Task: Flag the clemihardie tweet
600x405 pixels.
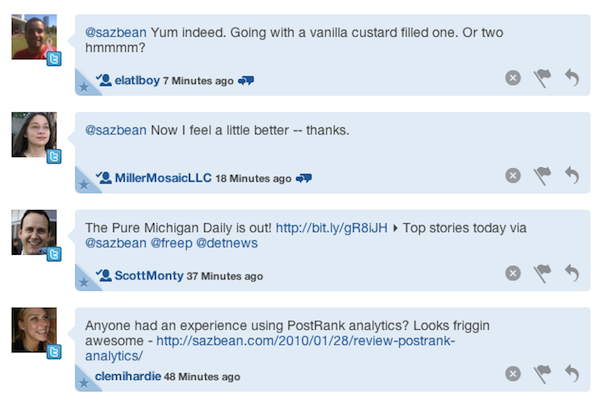Action: (543, 373)
